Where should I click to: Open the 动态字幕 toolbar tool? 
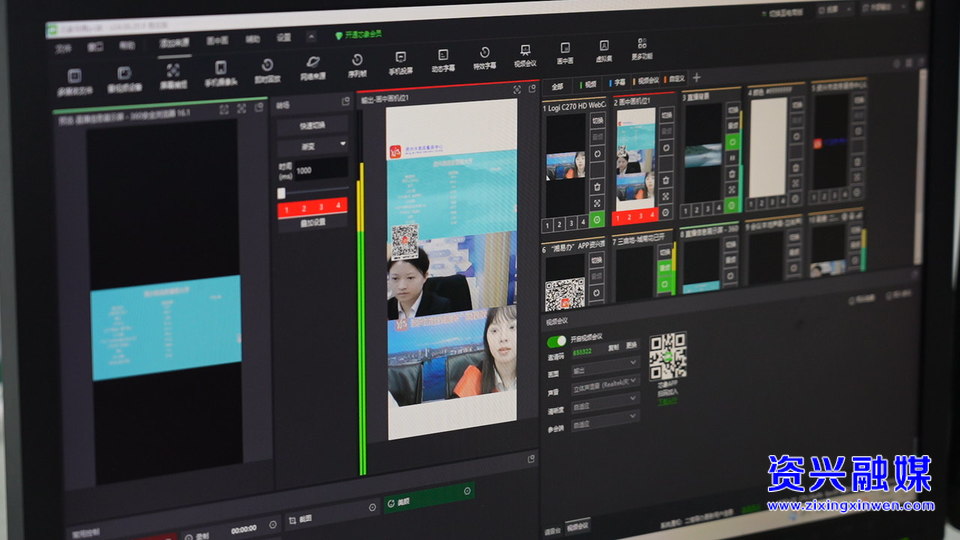[x=443, y=61]
